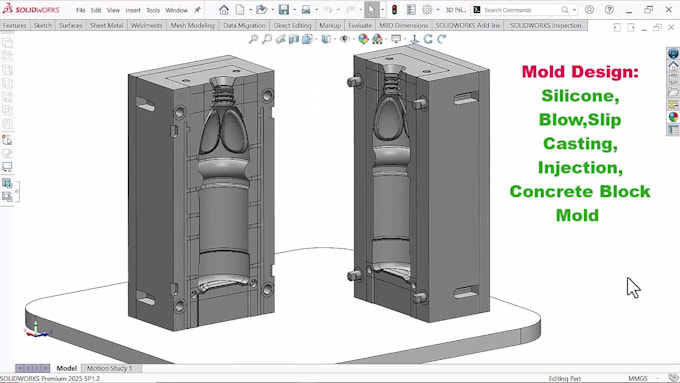This screenshot has height=383, width=680.
Task: Open File Properties icon next to traffic light
Action: (411, 10)
